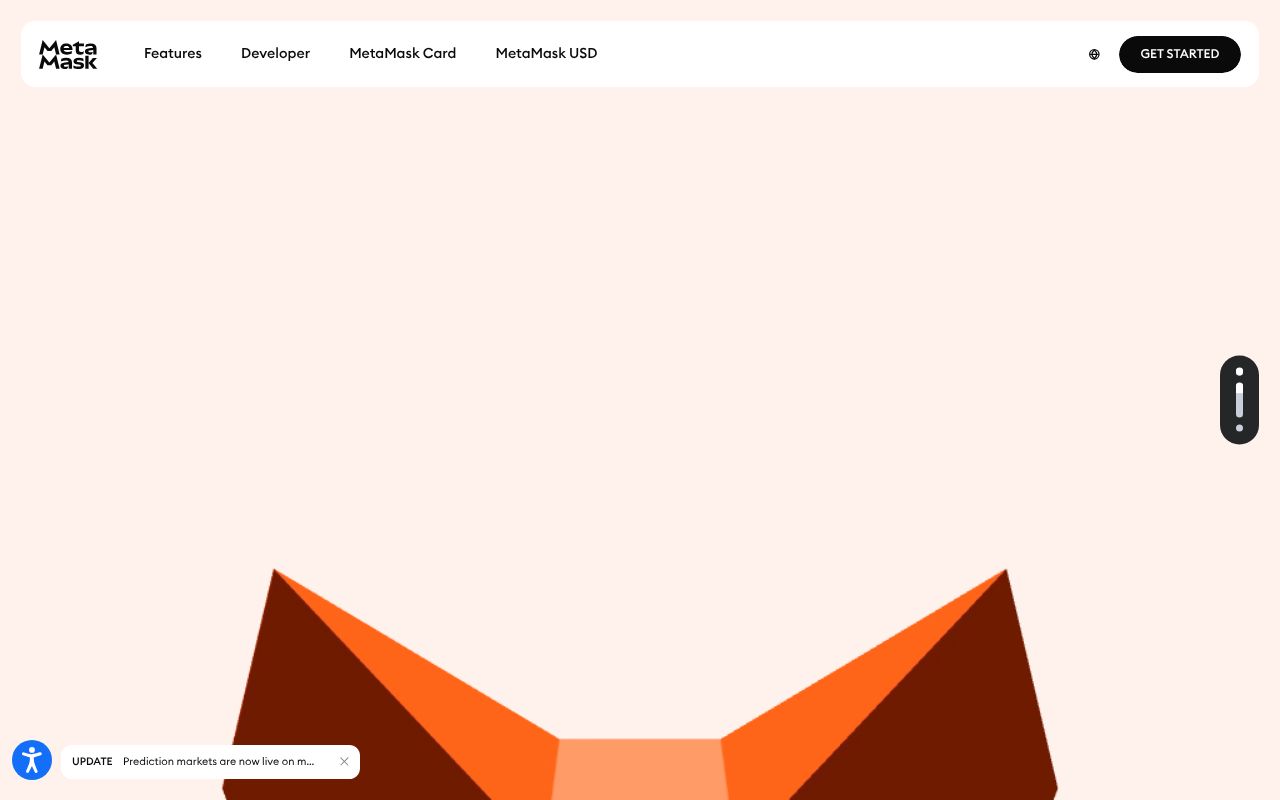
Task: Read the prediction markets announcement message
Action: [219, 761]
